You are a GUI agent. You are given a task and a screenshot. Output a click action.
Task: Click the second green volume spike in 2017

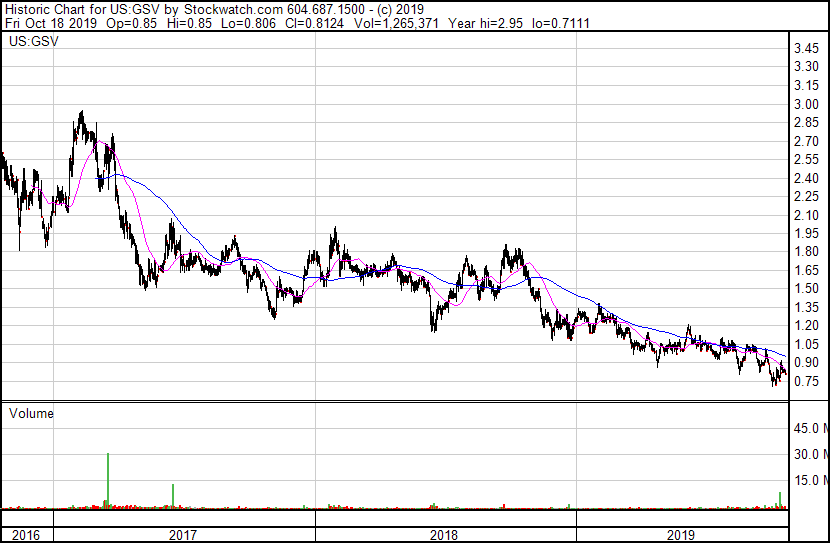click(173, 496)
